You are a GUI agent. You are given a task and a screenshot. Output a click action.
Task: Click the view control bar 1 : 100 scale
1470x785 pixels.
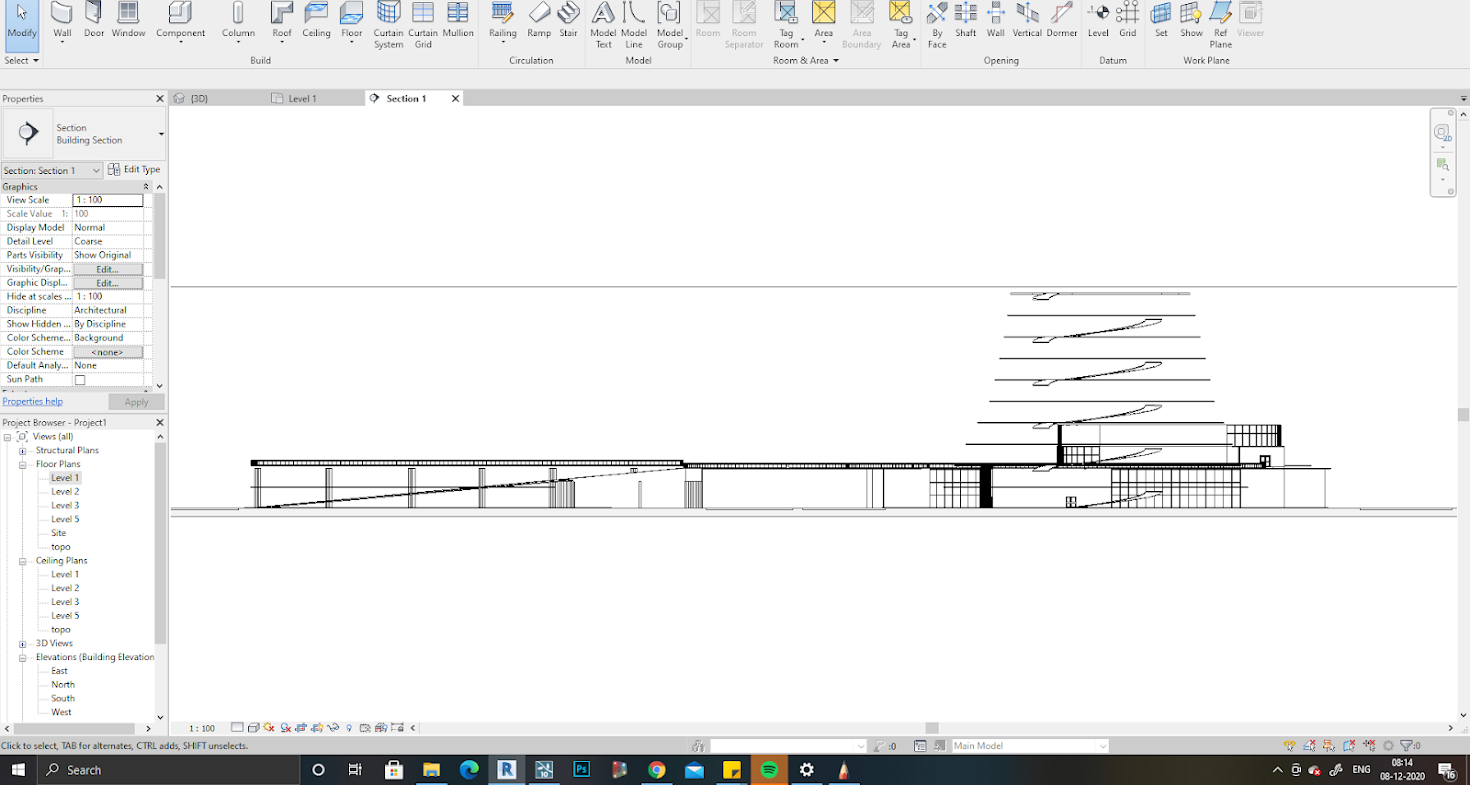(x=202, y=729)
